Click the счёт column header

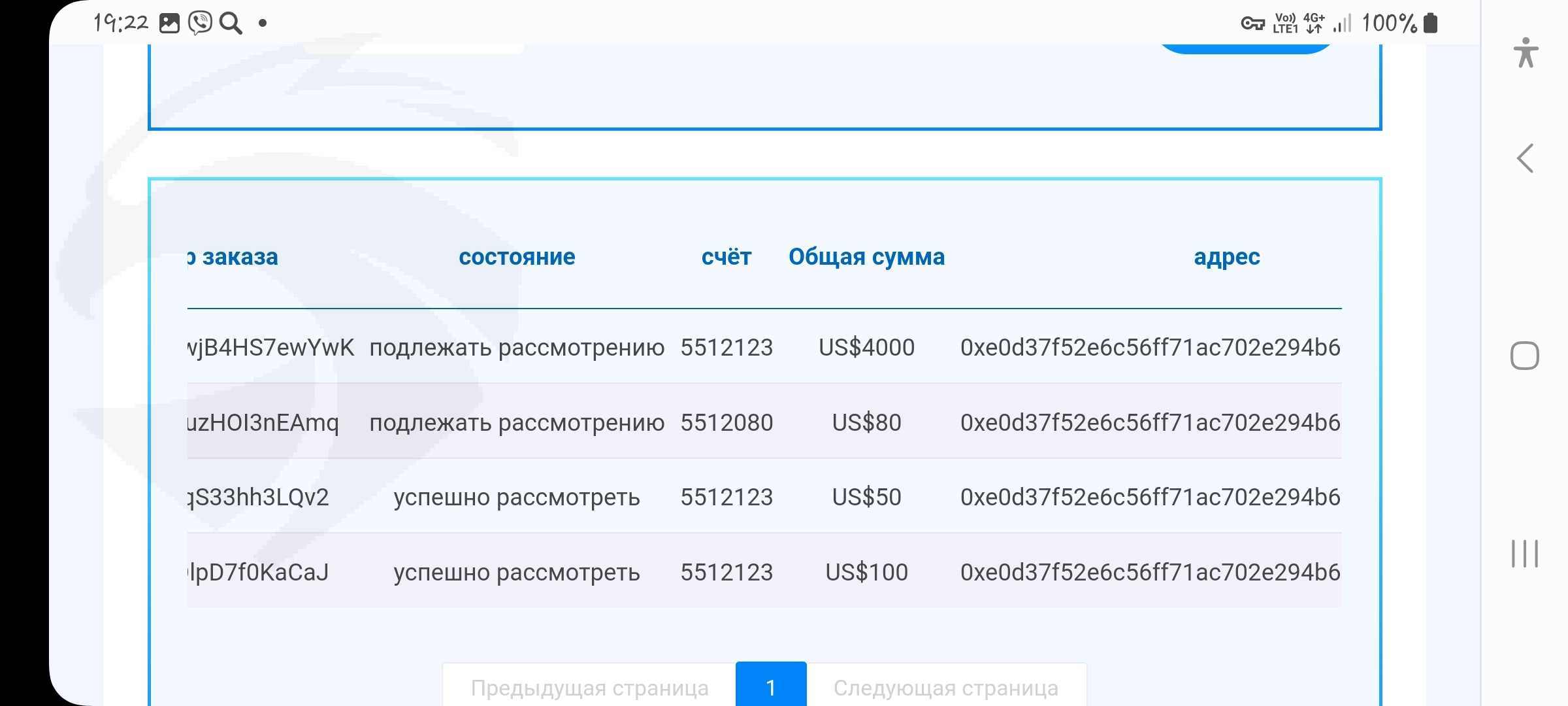coord(727,257)
